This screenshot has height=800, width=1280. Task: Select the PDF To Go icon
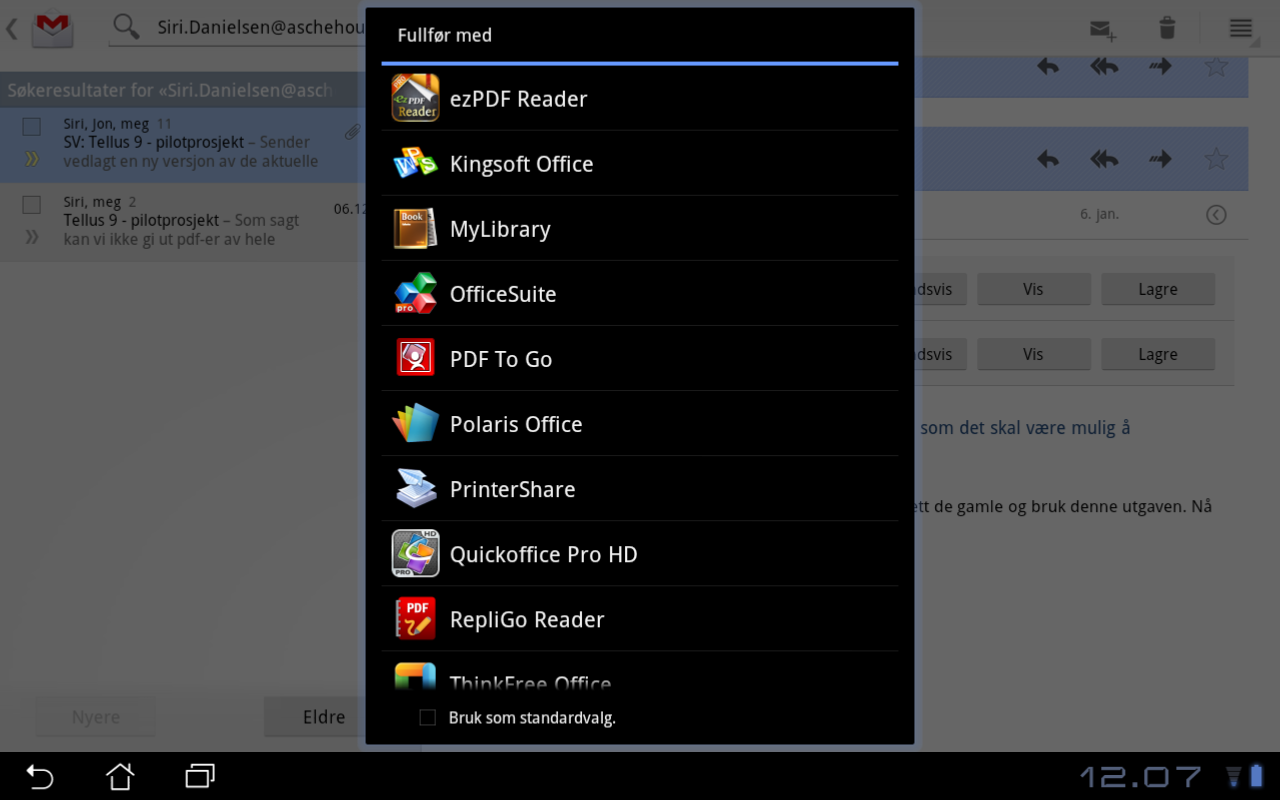(416, 358)
